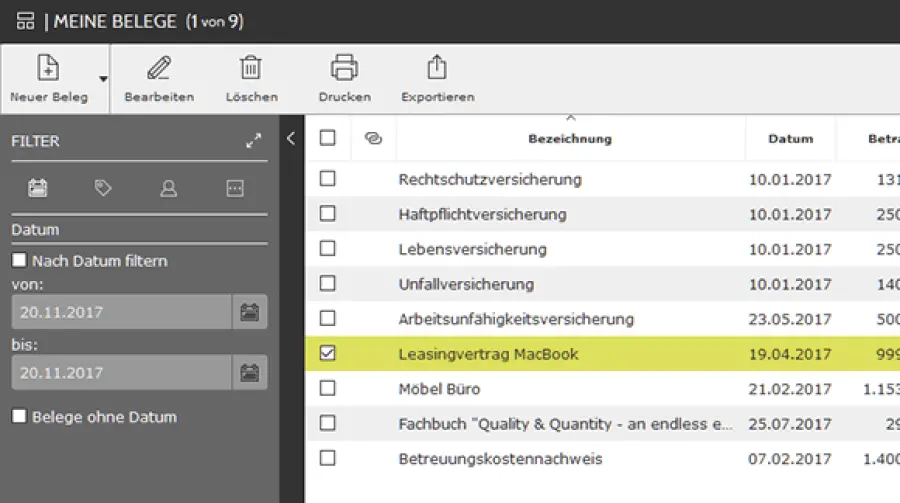Open the more options filter icon
900x503 pixels.
tap(235, 188)
